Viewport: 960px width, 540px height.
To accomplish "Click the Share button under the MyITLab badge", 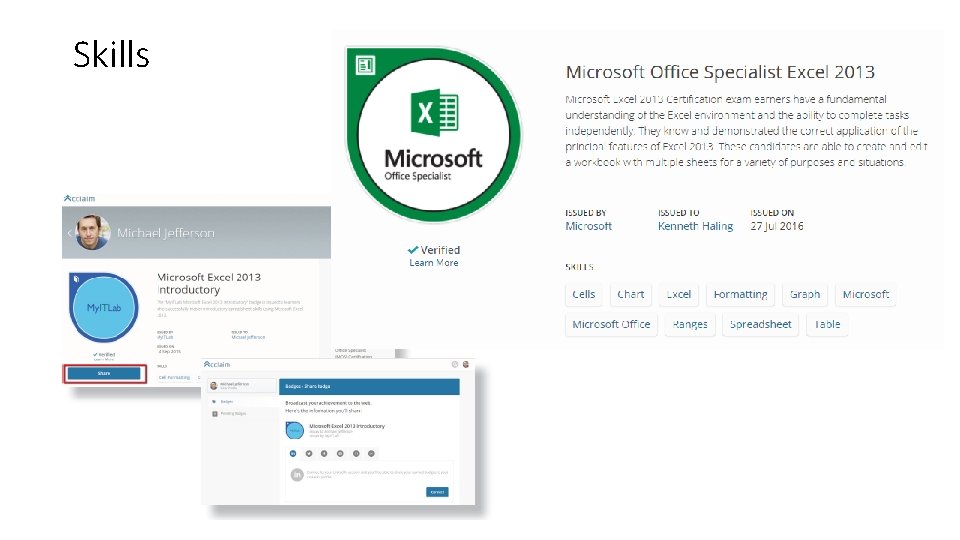I will pos(104,373).
